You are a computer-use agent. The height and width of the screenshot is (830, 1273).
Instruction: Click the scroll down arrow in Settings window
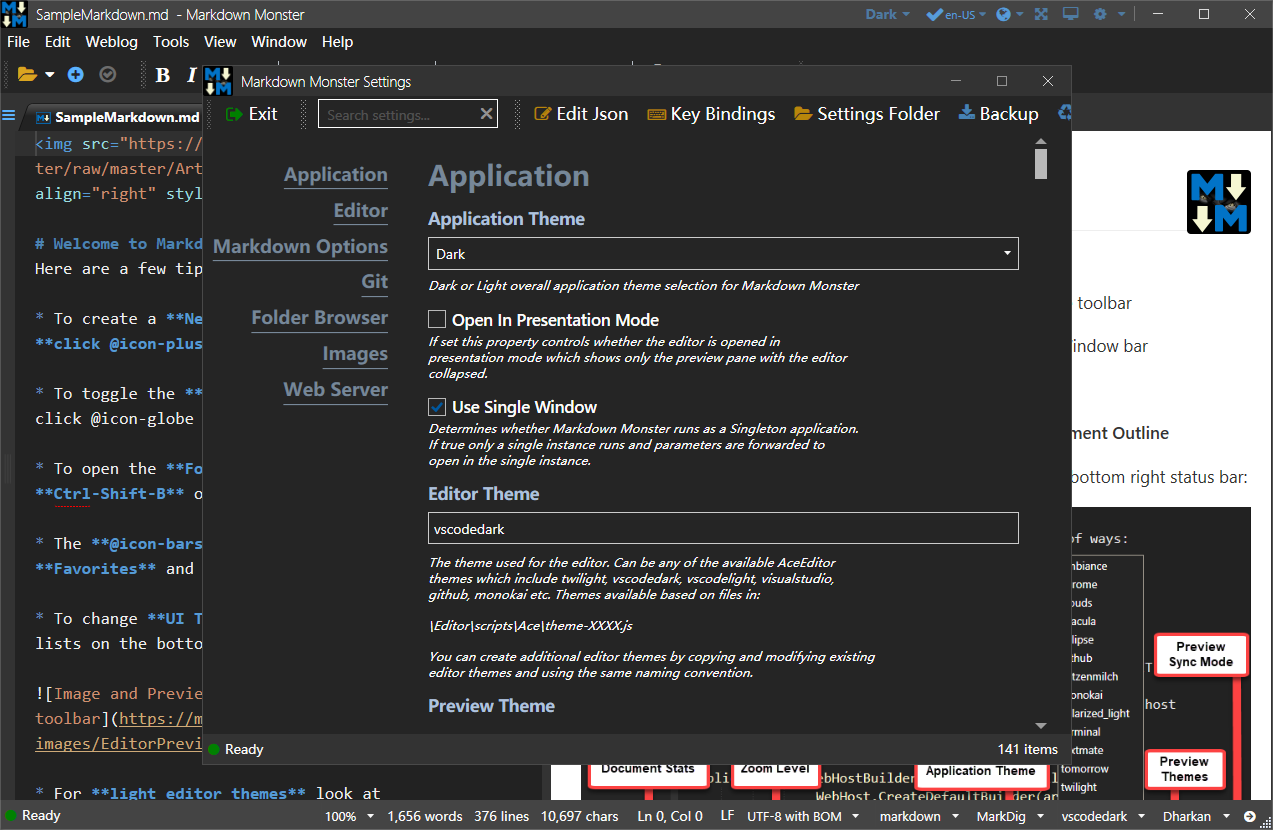[1041, 726]
